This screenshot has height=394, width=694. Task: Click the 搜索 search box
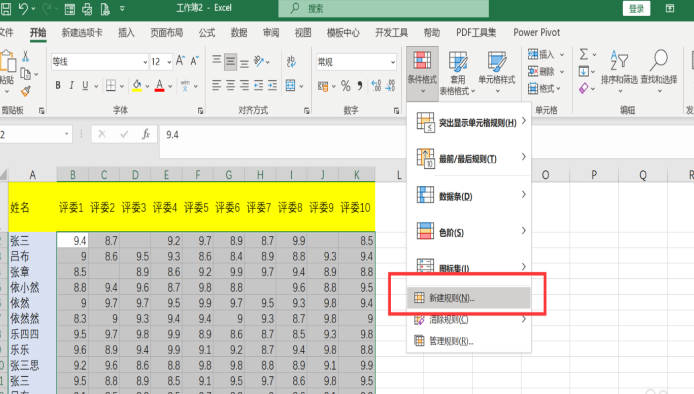(384, 8)
